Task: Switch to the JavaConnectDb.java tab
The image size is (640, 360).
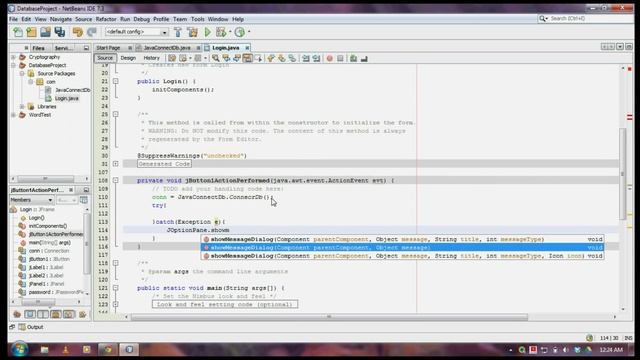Action: pyautogui.click(x=167, y=48)
